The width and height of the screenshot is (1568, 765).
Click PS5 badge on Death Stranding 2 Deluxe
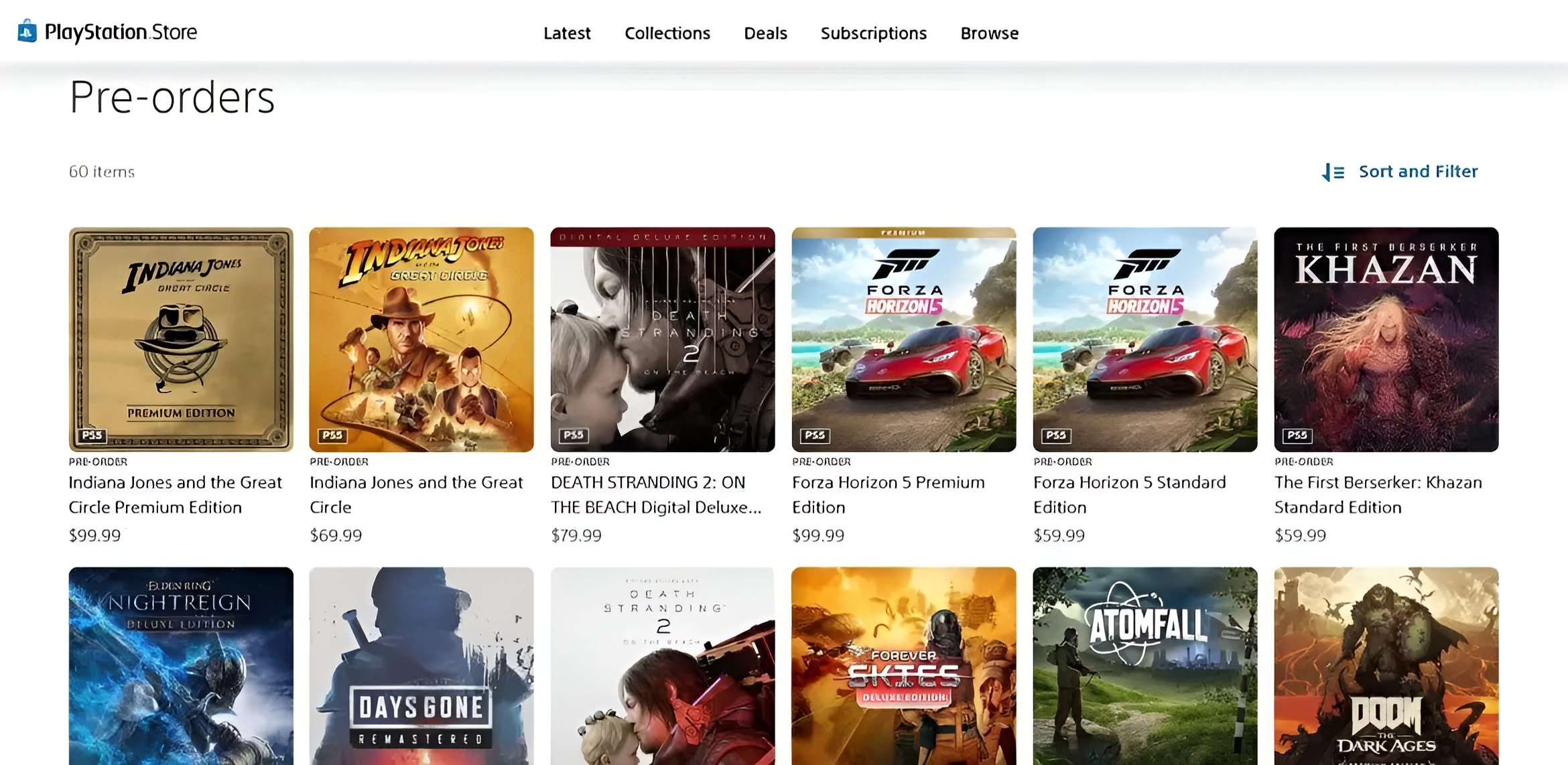pos(574,435)
